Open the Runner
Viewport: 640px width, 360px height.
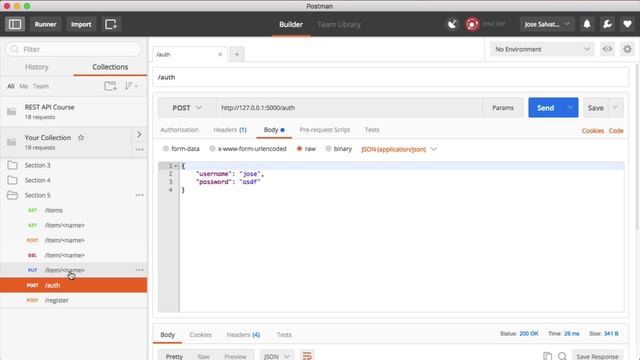click(45, 24)
